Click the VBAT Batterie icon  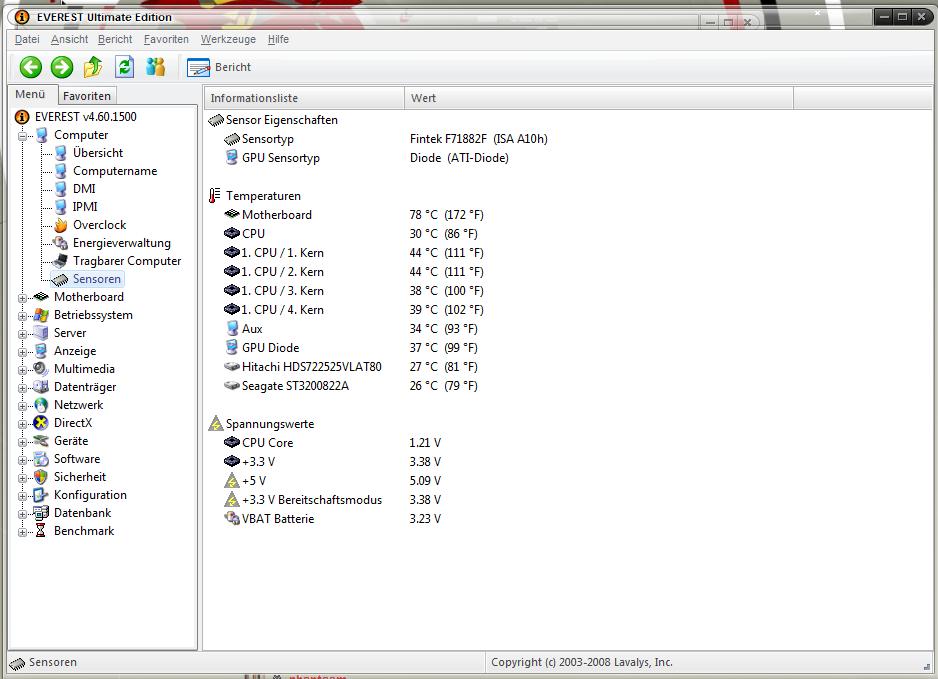(x=232, y=518)
